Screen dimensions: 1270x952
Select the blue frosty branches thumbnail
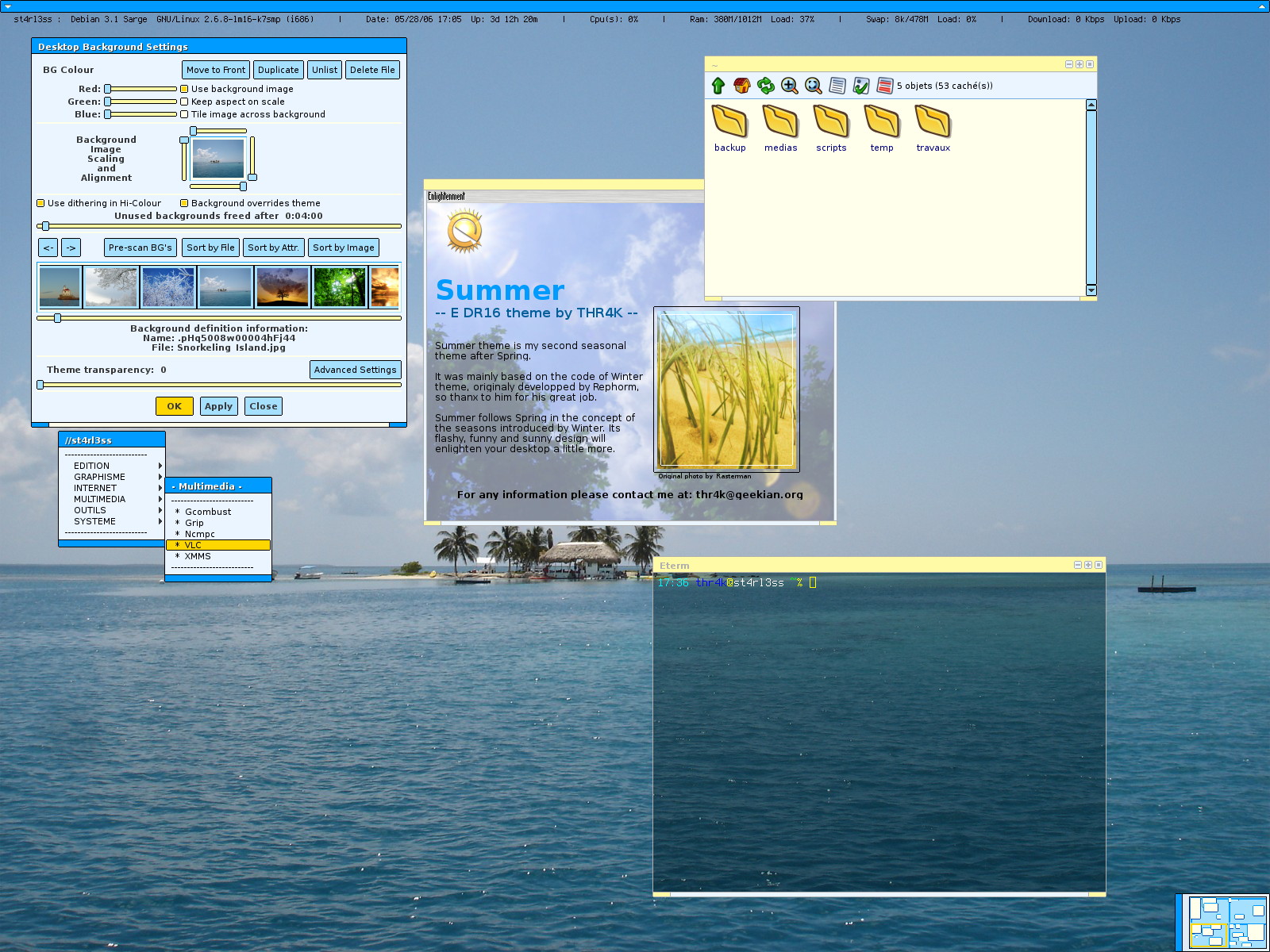click(168, 286)
